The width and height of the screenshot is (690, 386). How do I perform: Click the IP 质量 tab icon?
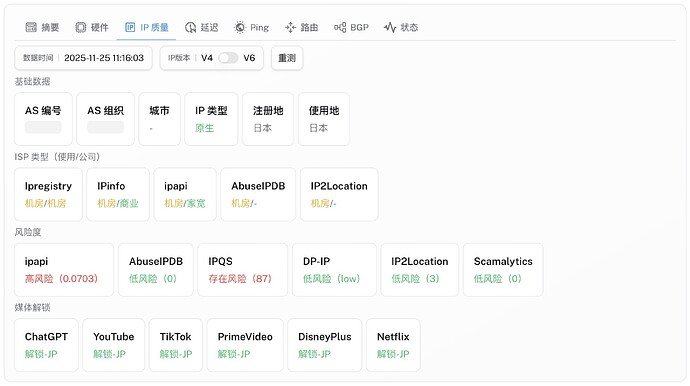coord(130,27)
